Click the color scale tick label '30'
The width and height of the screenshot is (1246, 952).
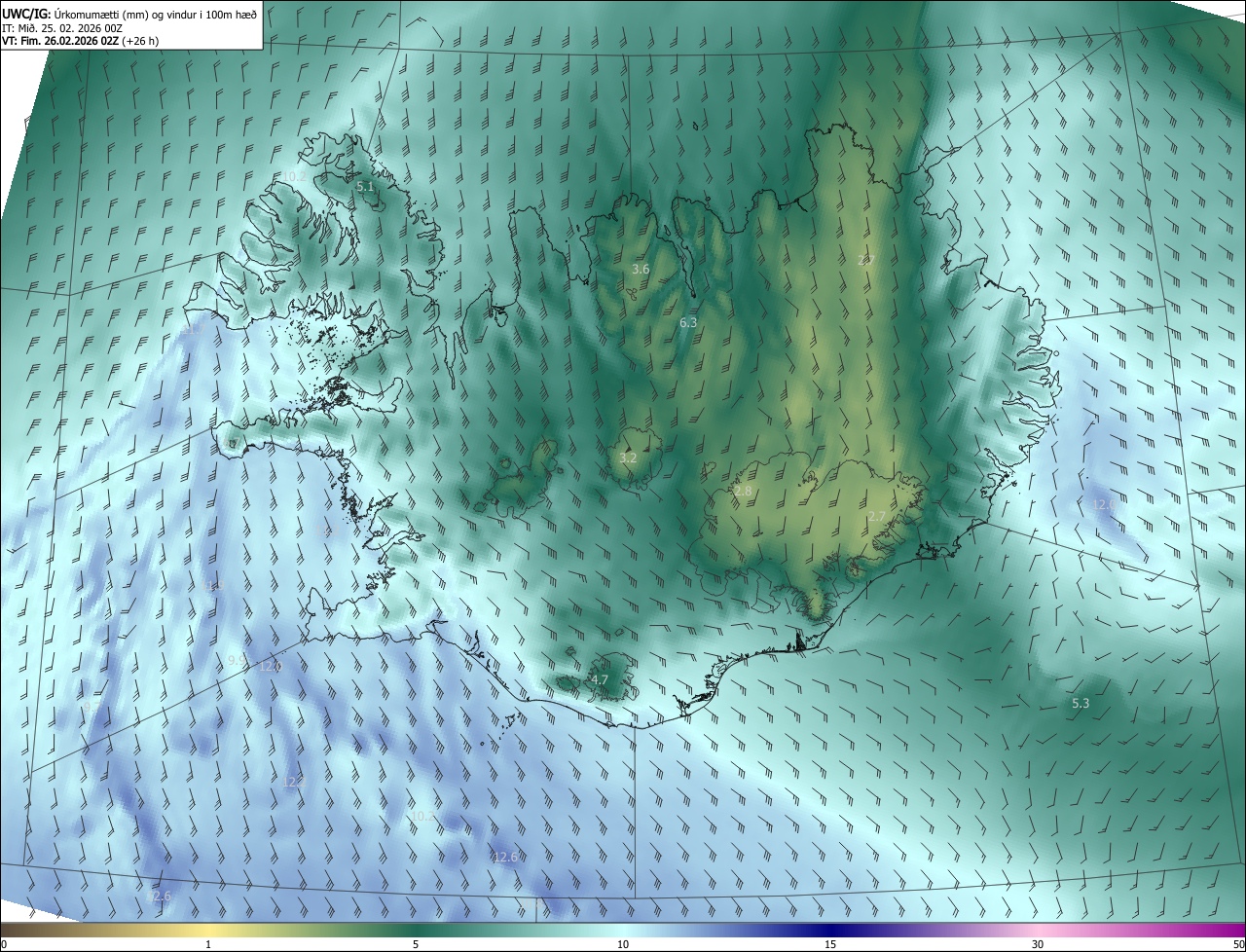click(x=1038, y=944)
